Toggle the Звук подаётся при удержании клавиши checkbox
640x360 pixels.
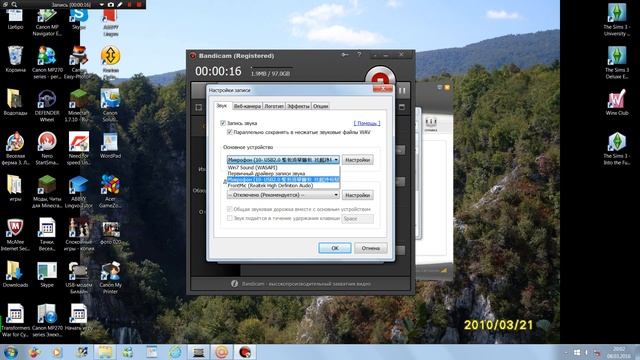pos(230,218)
